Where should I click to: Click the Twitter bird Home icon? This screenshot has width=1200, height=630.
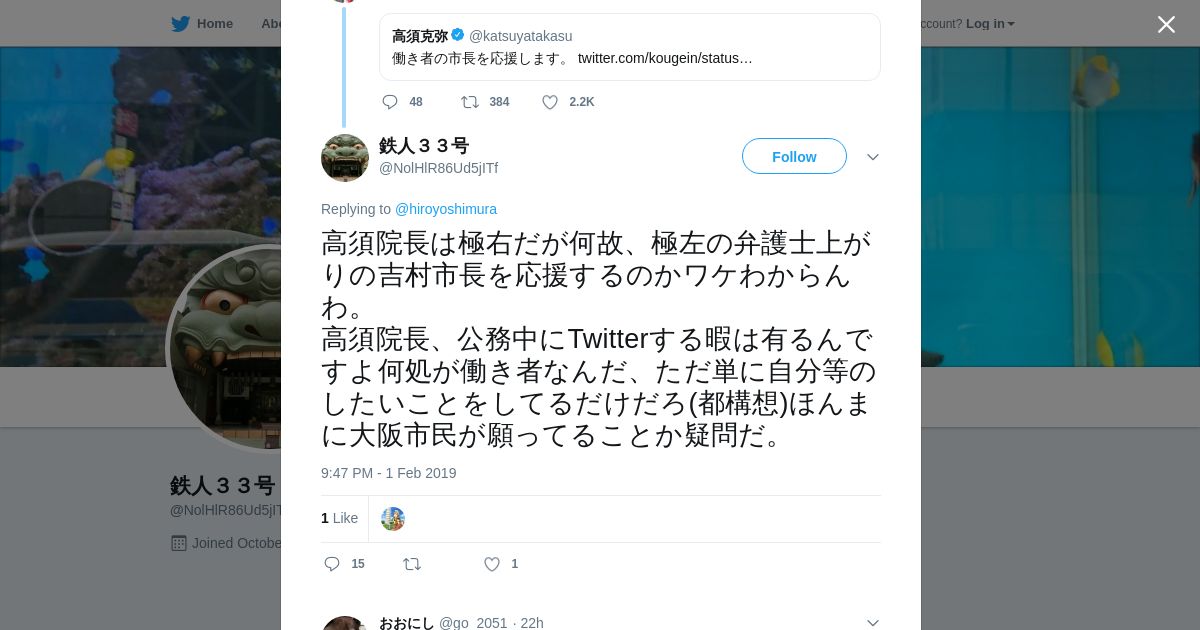[x=180, y=24]
